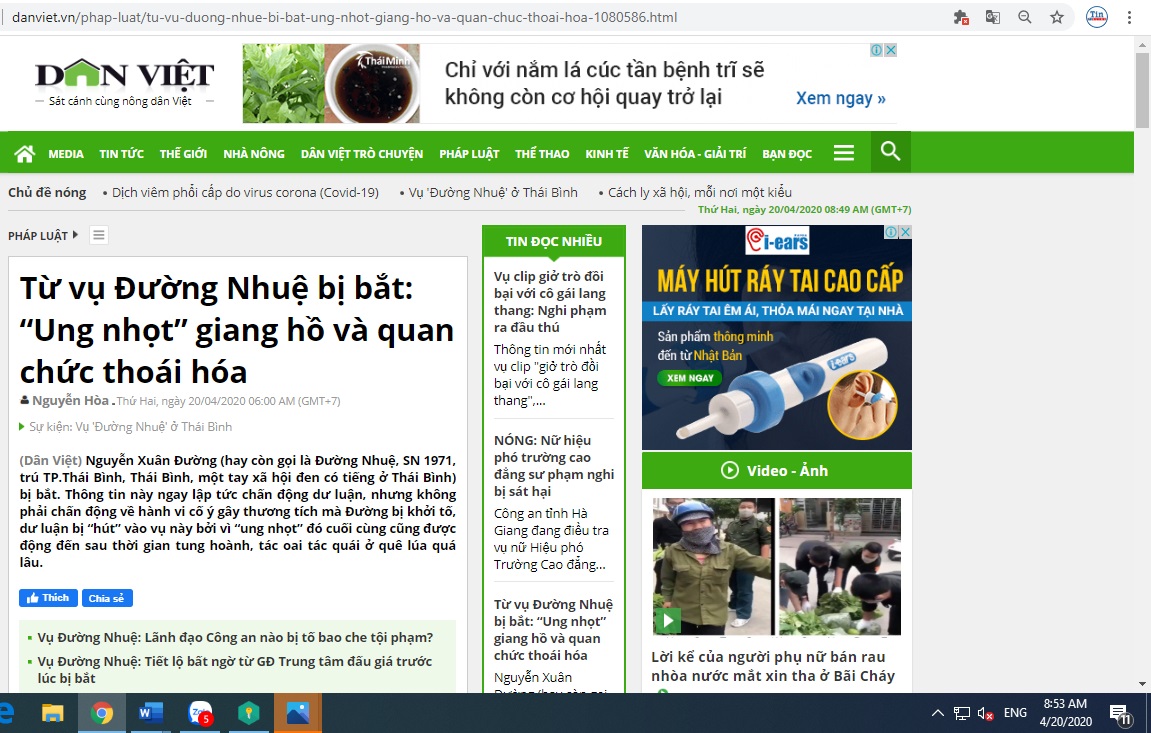This screenshot has width=1151, height=733.
Task: Open the taskbar clock showing 8:53 AM
Action: click(1066, 712)
